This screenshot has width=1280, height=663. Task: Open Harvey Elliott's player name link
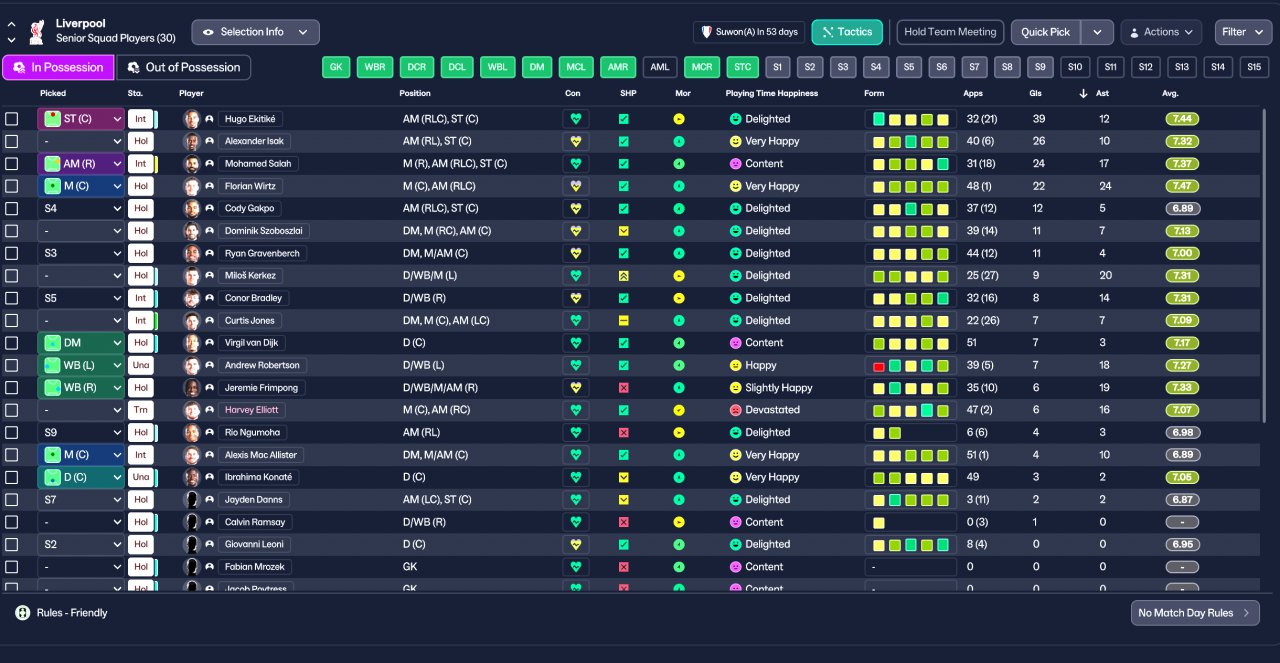point(253,410)
